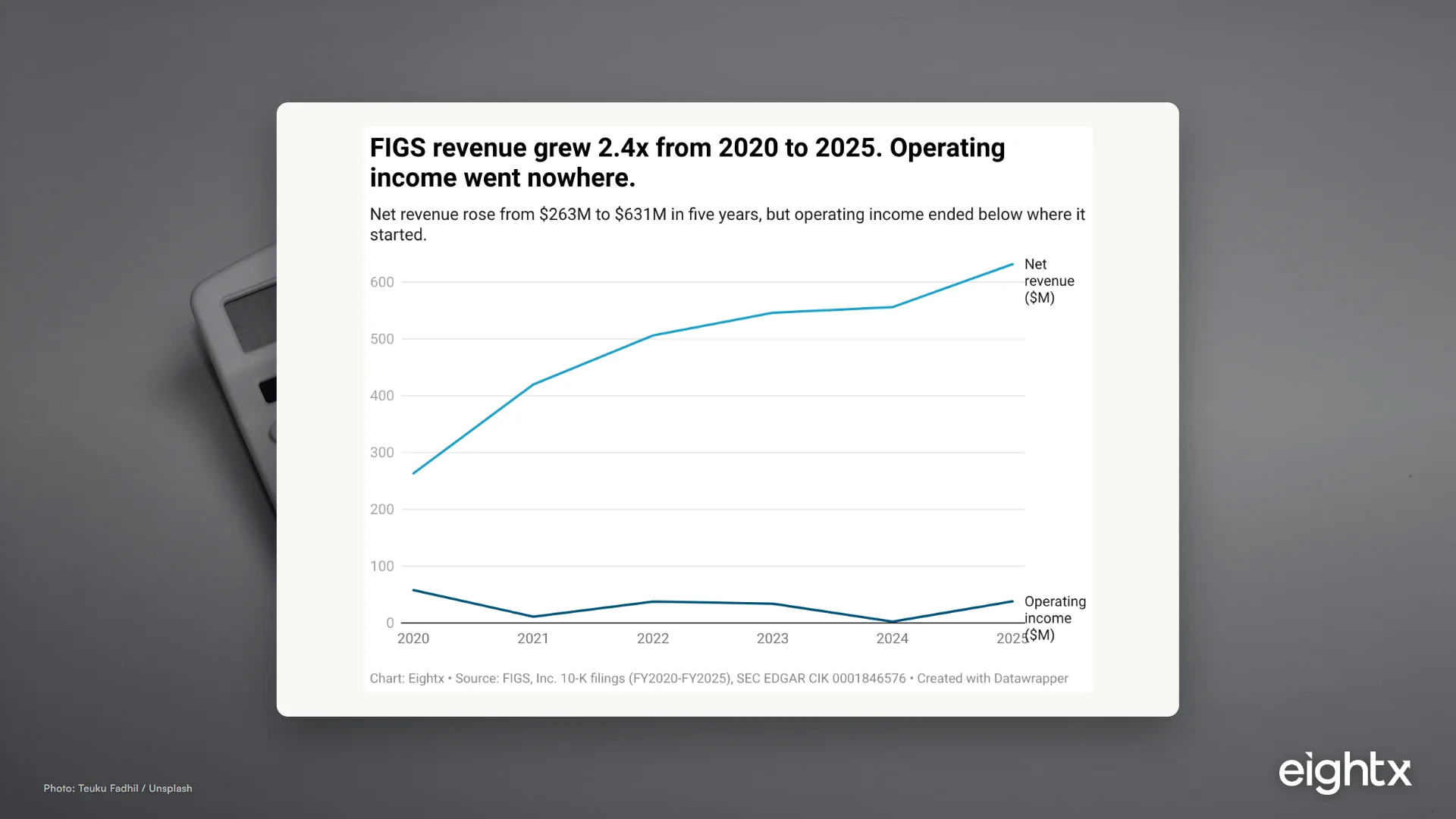This screenshot has width=1456, height=819.
Task: Click the 200 y-axis label
Action: [382, 510]
